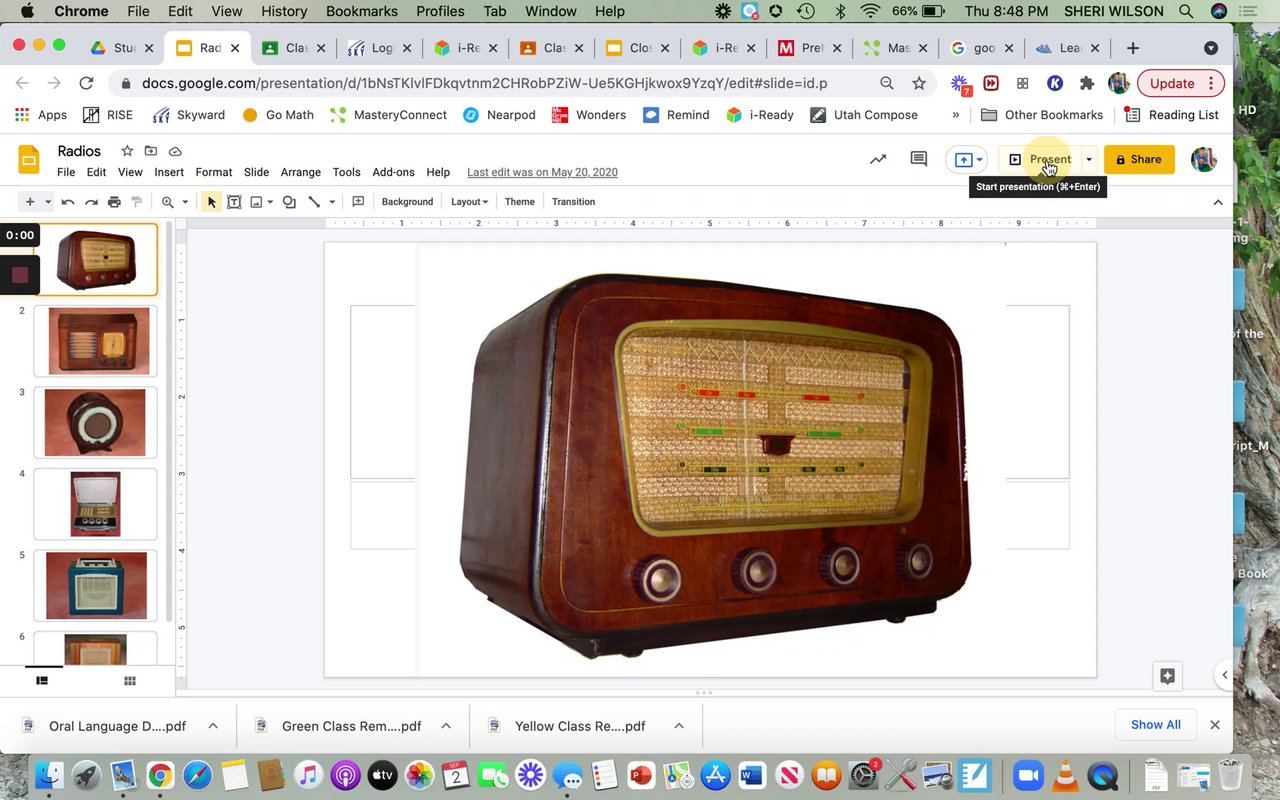Open the line type dropdown arrow
1280x800 pixels.
pyautogui.click(x=332, y=202)
